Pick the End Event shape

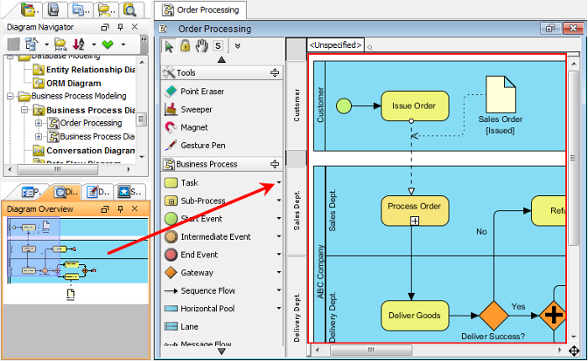point(191,255)
